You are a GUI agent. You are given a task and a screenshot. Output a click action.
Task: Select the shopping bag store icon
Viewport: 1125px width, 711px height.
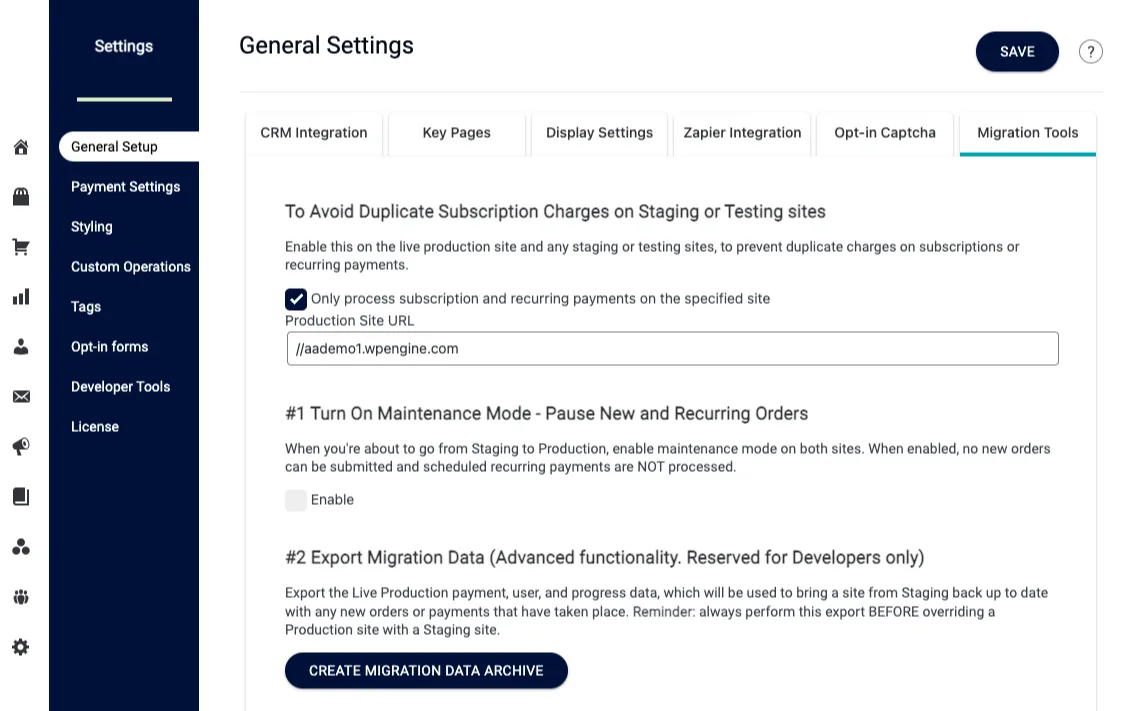(21, 197)
